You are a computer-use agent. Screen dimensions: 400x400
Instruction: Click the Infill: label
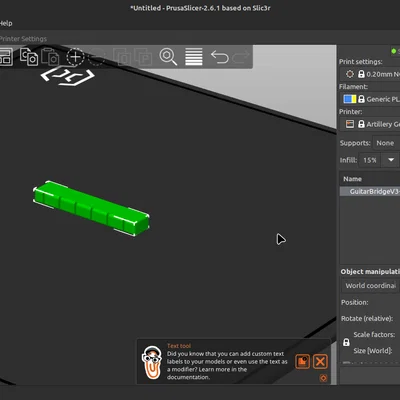coord(348,160)
